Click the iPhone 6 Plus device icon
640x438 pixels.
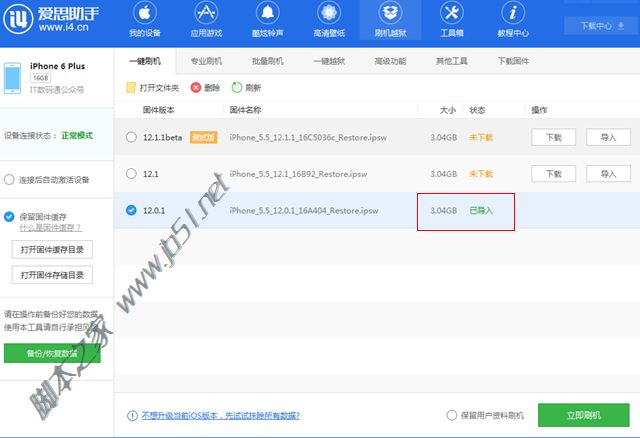[13, 78]
